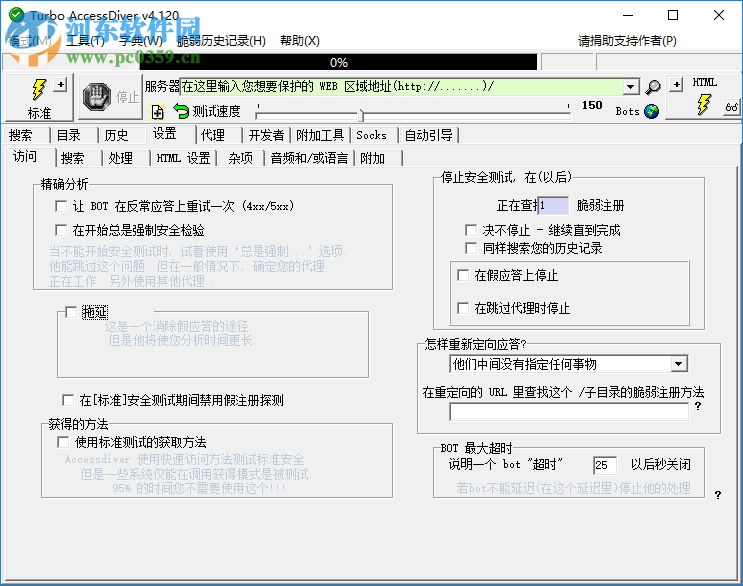Viewport: 743px width, 586px height.
Task: Open the 开发者 tab
Action: click(266, 135)
